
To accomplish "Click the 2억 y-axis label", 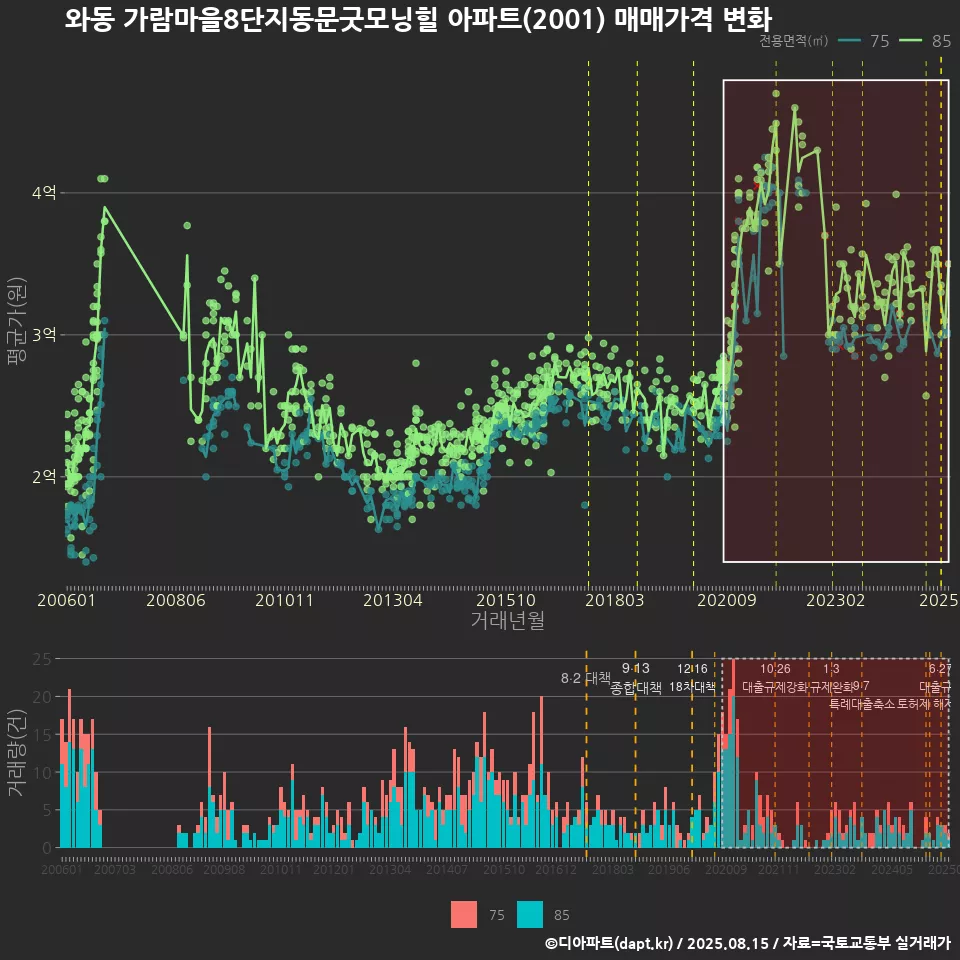I will point(44,476).
